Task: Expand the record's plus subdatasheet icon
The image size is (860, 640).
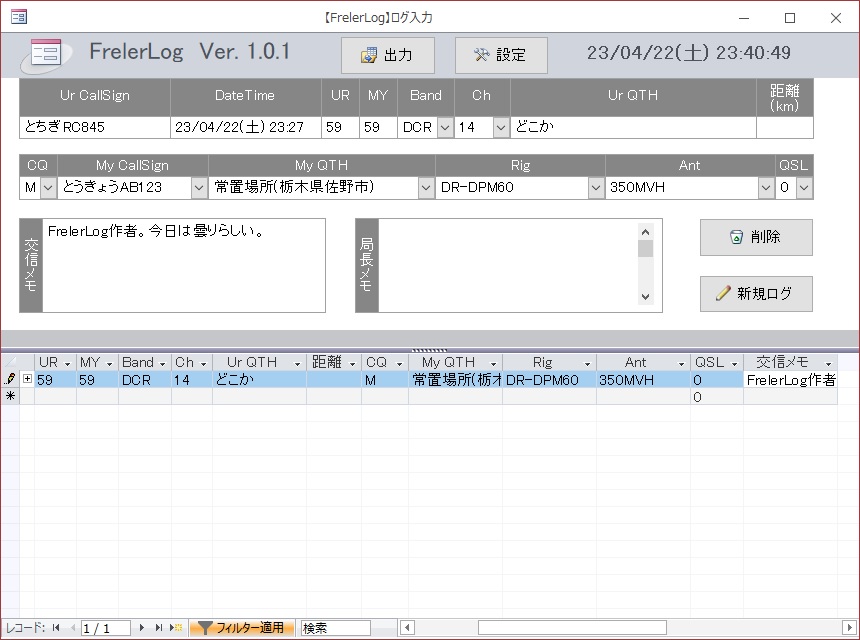Action: pyautogui.click(x=27, y=379)
